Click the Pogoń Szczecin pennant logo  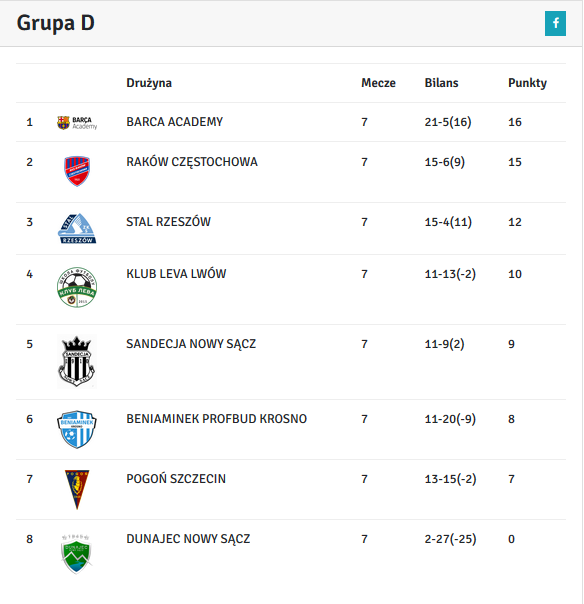coord(77,490)
